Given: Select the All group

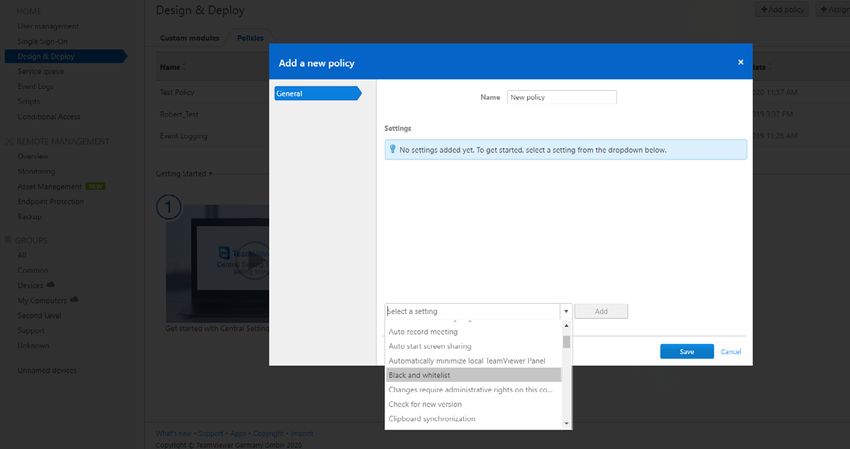Looking at the screenshot, I should point(22,255).
